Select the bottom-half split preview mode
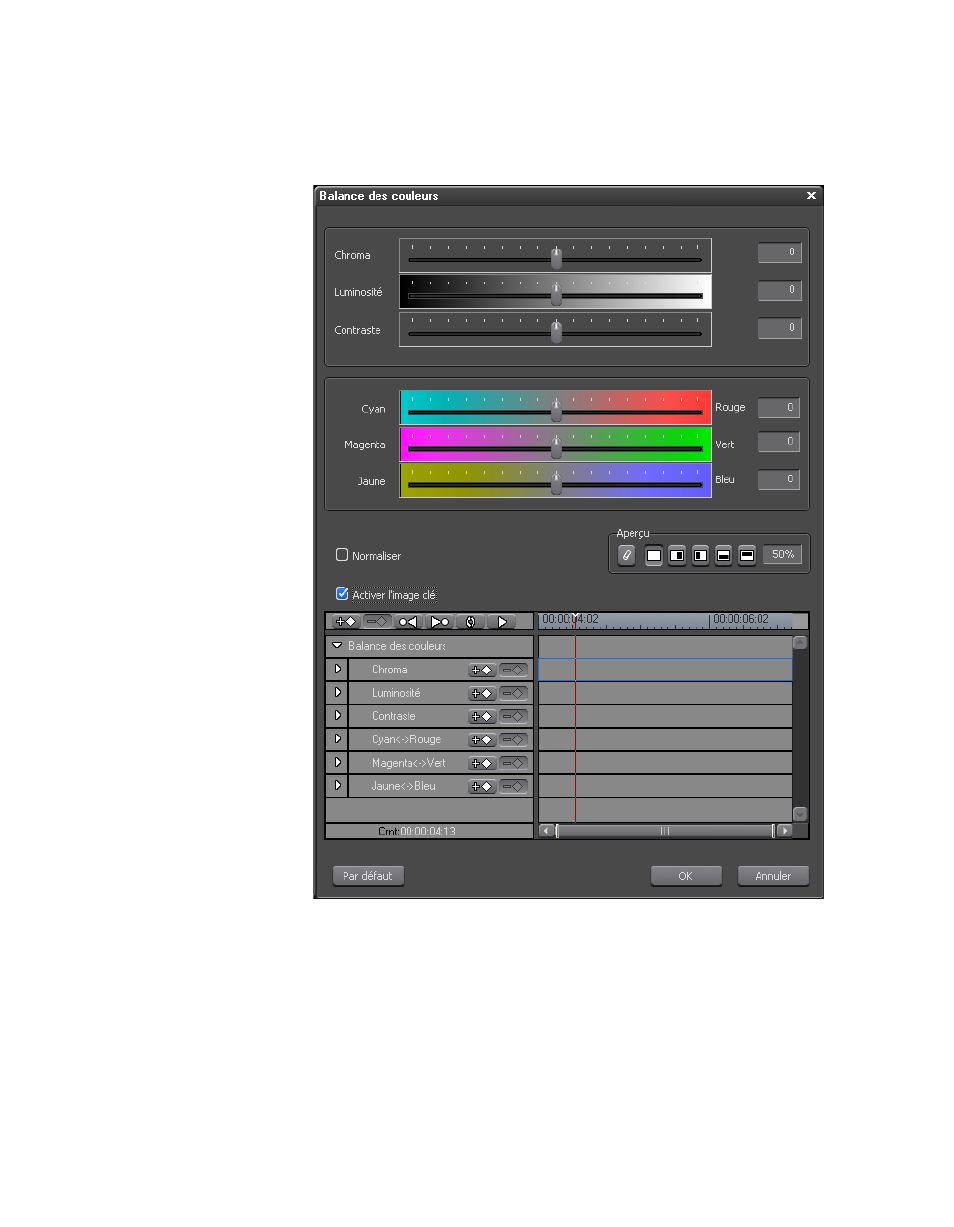The image size is (954, 1227). coord(723,555)
